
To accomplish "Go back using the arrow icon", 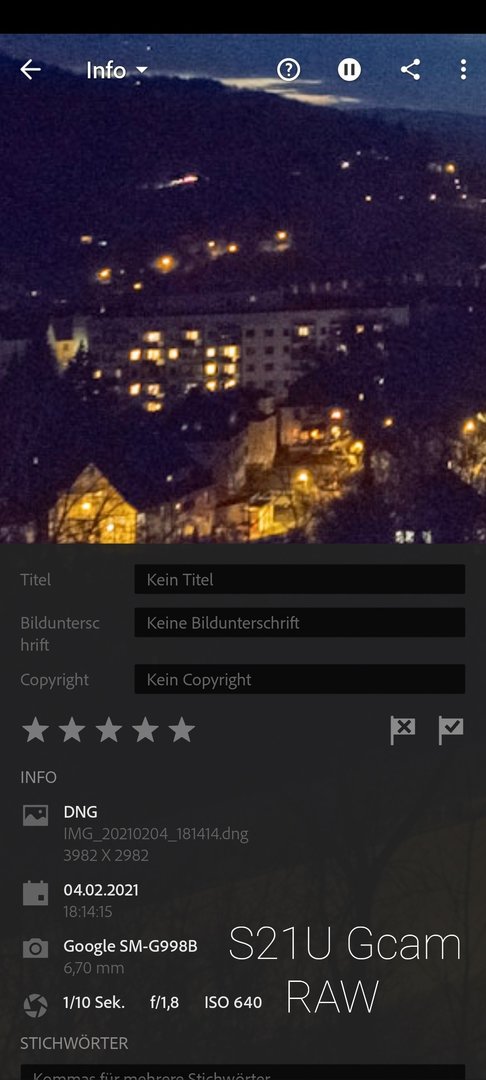I will (x=30, y=70).
